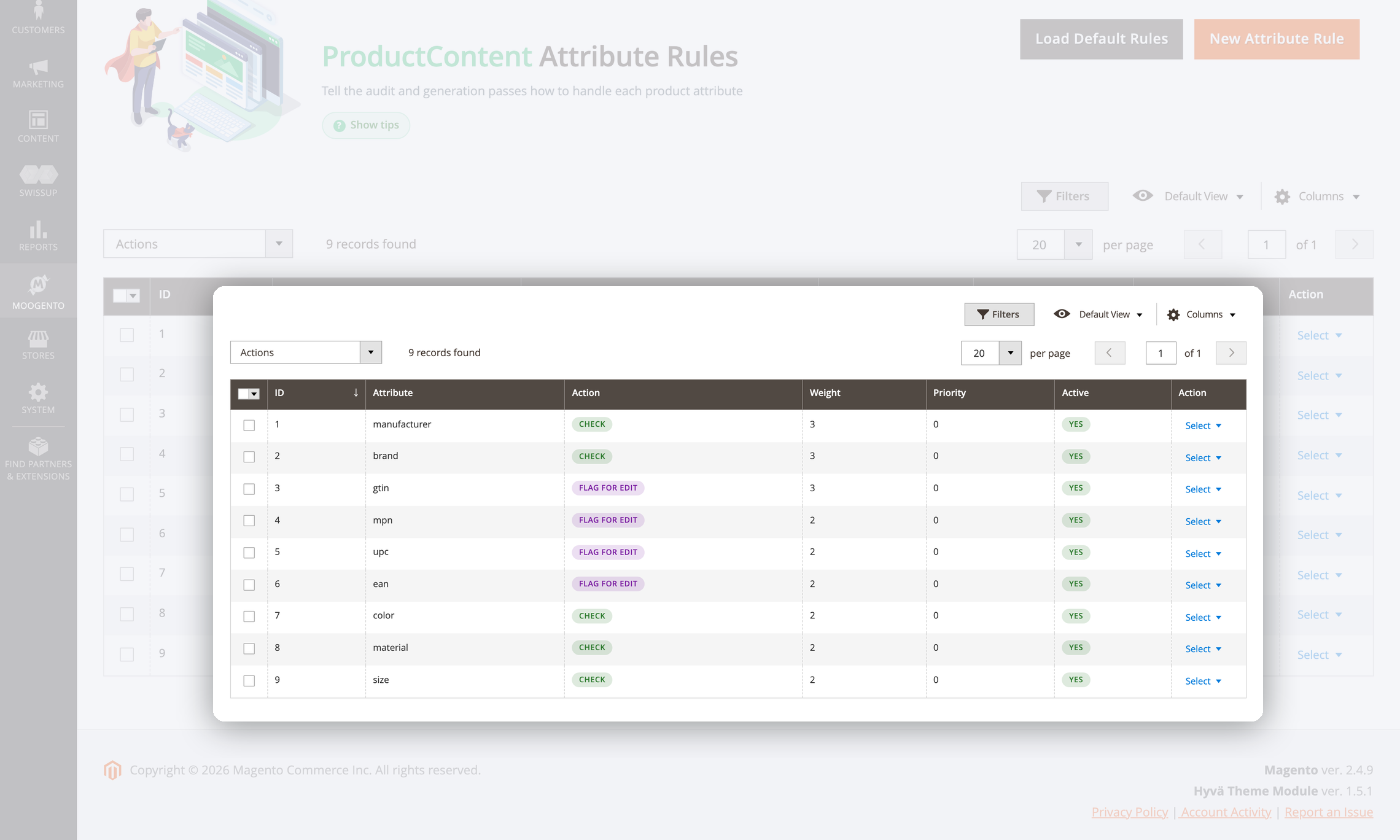The width and height of the screenshot is (1400, 840).
Task: Click the CHECK badge for material
Action: 592,647
